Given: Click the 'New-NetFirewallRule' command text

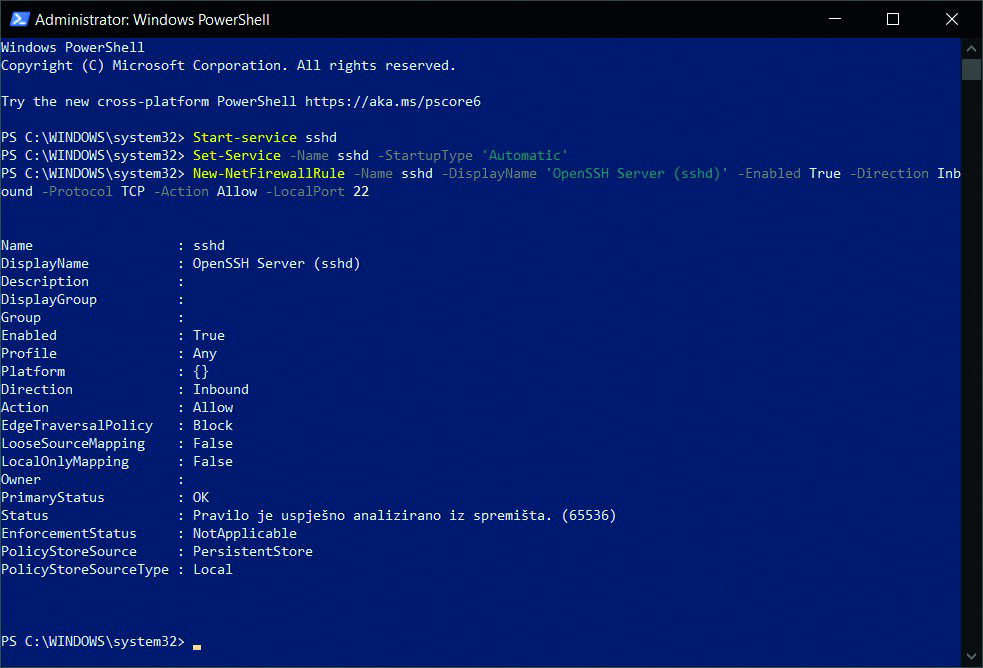Looking at the screenshot, I should coord(268,173).
